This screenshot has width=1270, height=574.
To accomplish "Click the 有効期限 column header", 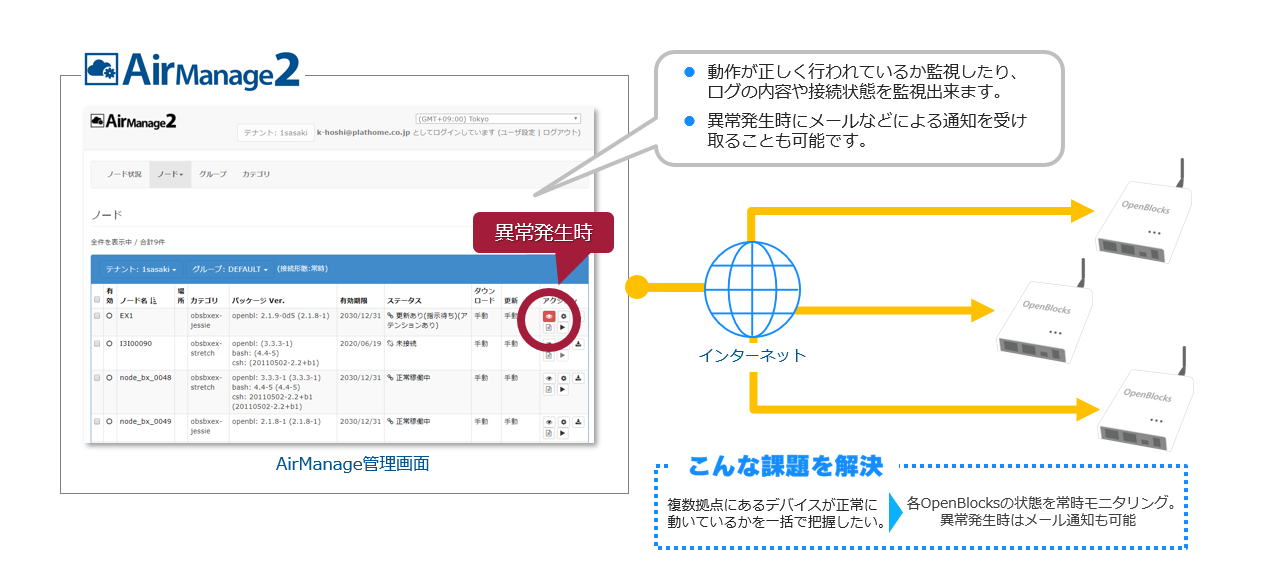I will (x=355, y=300).
